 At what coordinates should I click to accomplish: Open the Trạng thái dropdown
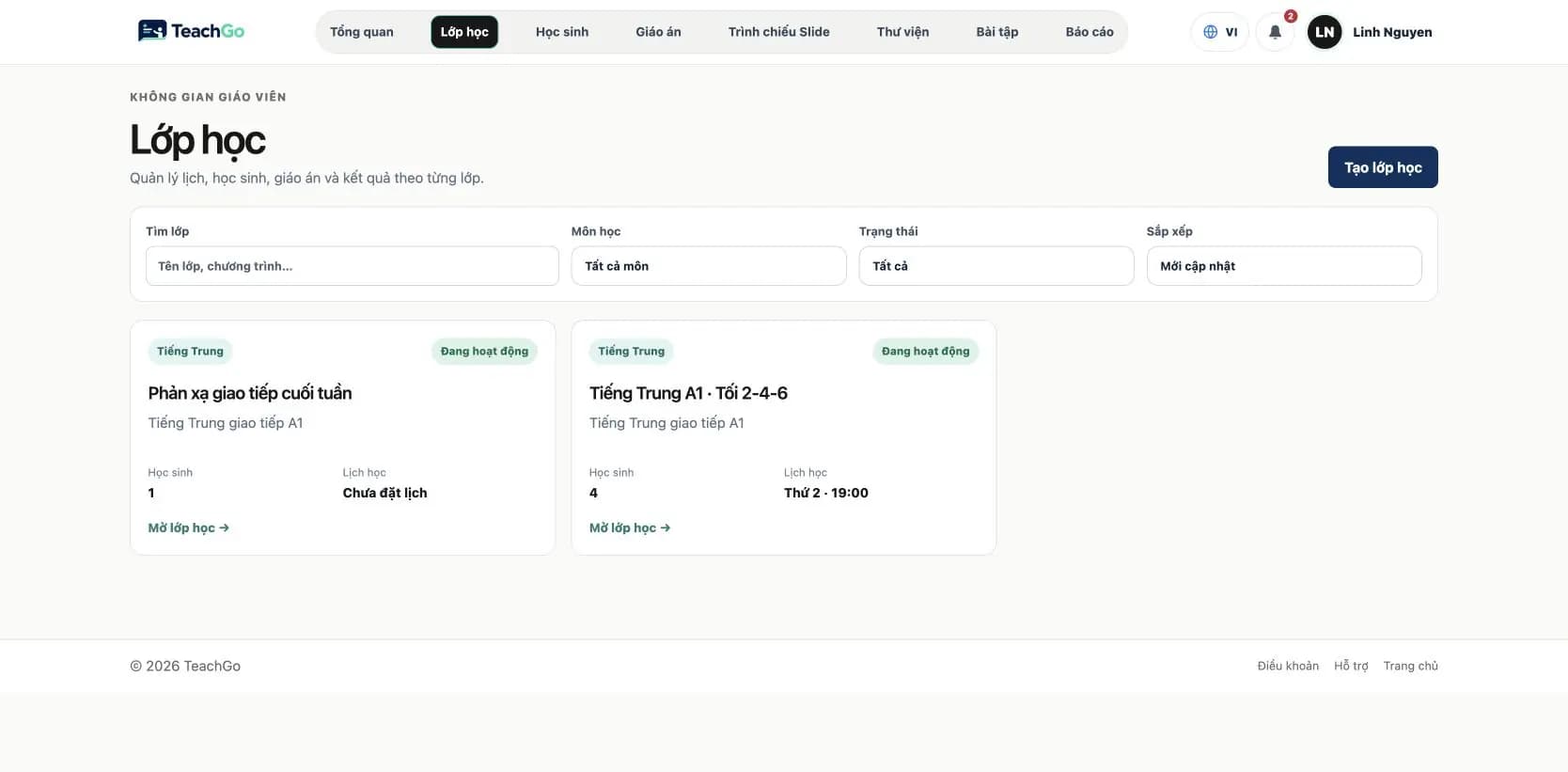996,266
